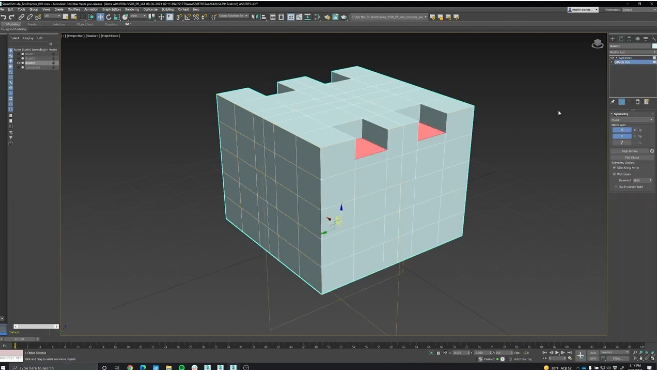Click the ViewCube in the viewport corner

(597, 44)
